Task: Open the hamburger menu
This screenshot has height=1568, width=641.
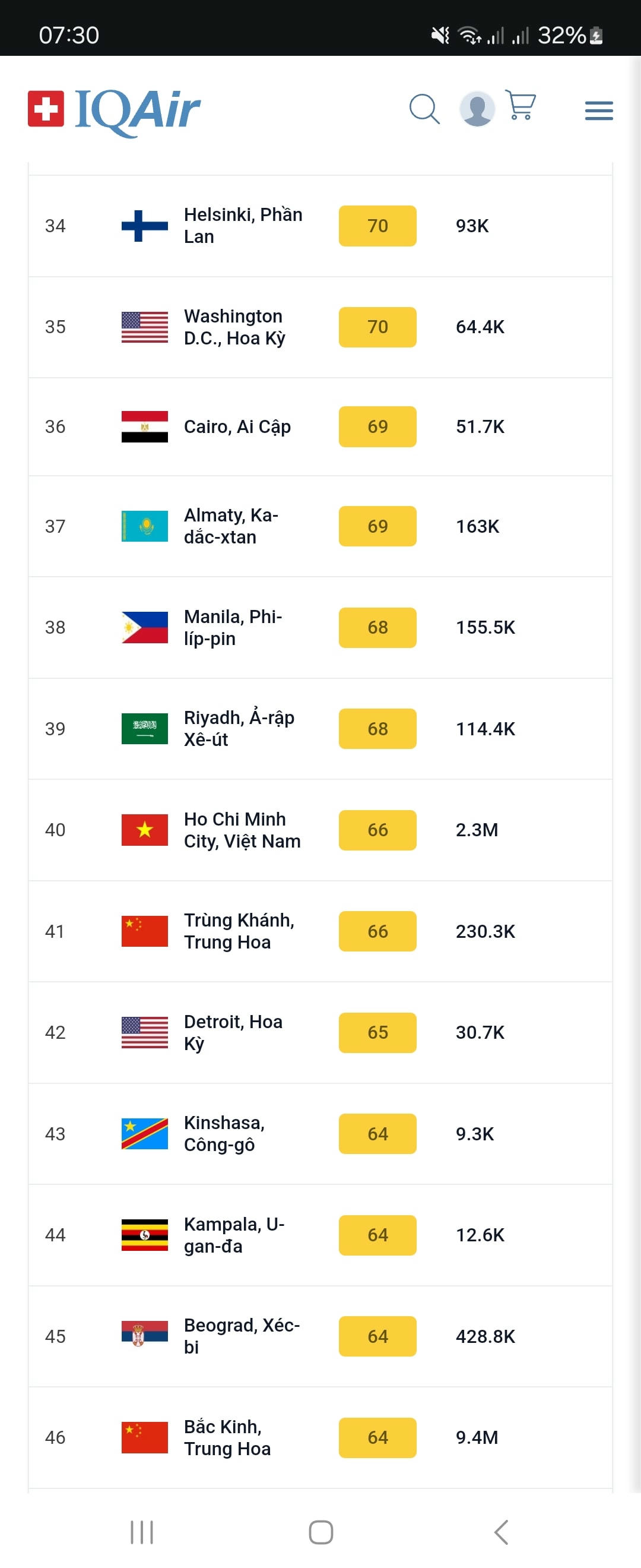Action: 598,111
